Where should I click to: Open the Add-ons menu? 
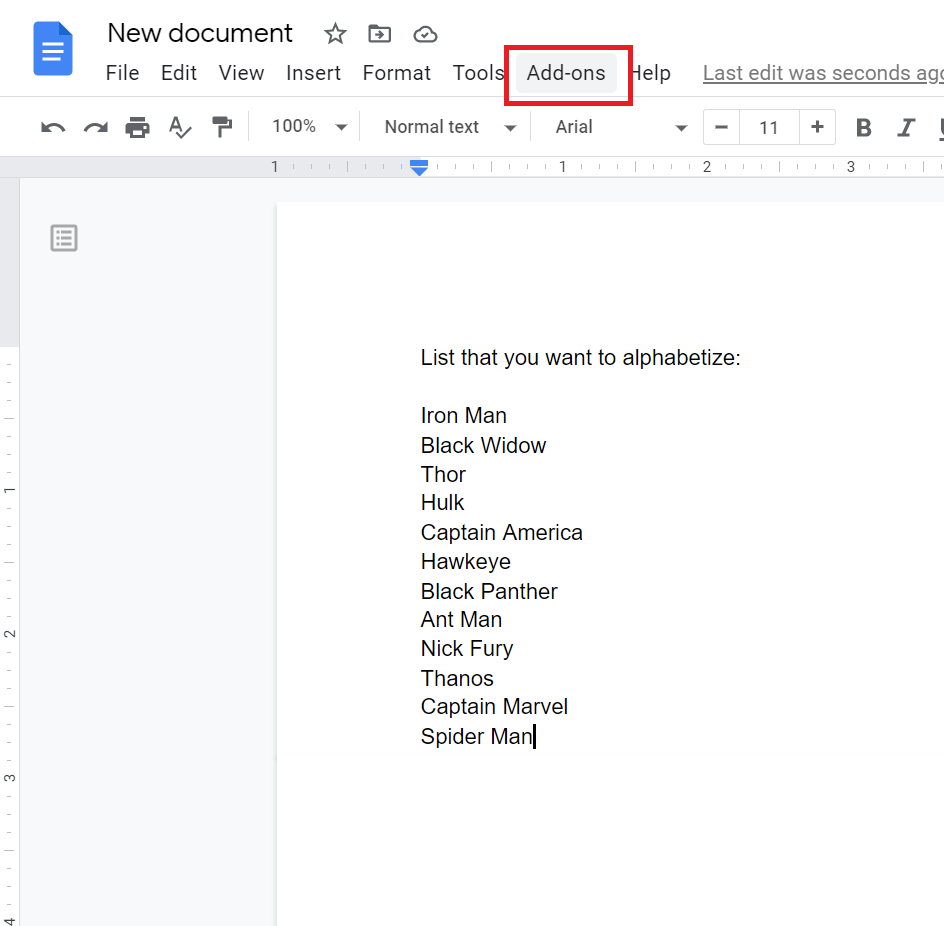(x=566, y=73)
